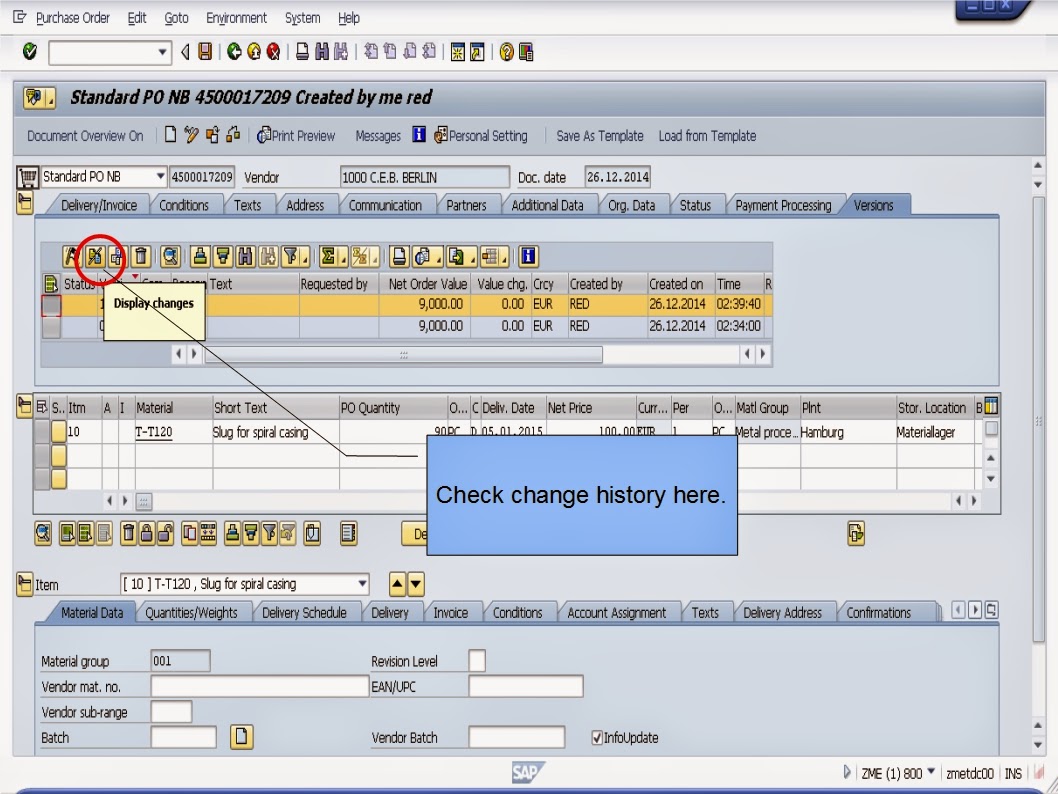Click the Vendor field showing 1000 C.E.B. BERLIN
1058x794 pixels.
tap(424, 177)
